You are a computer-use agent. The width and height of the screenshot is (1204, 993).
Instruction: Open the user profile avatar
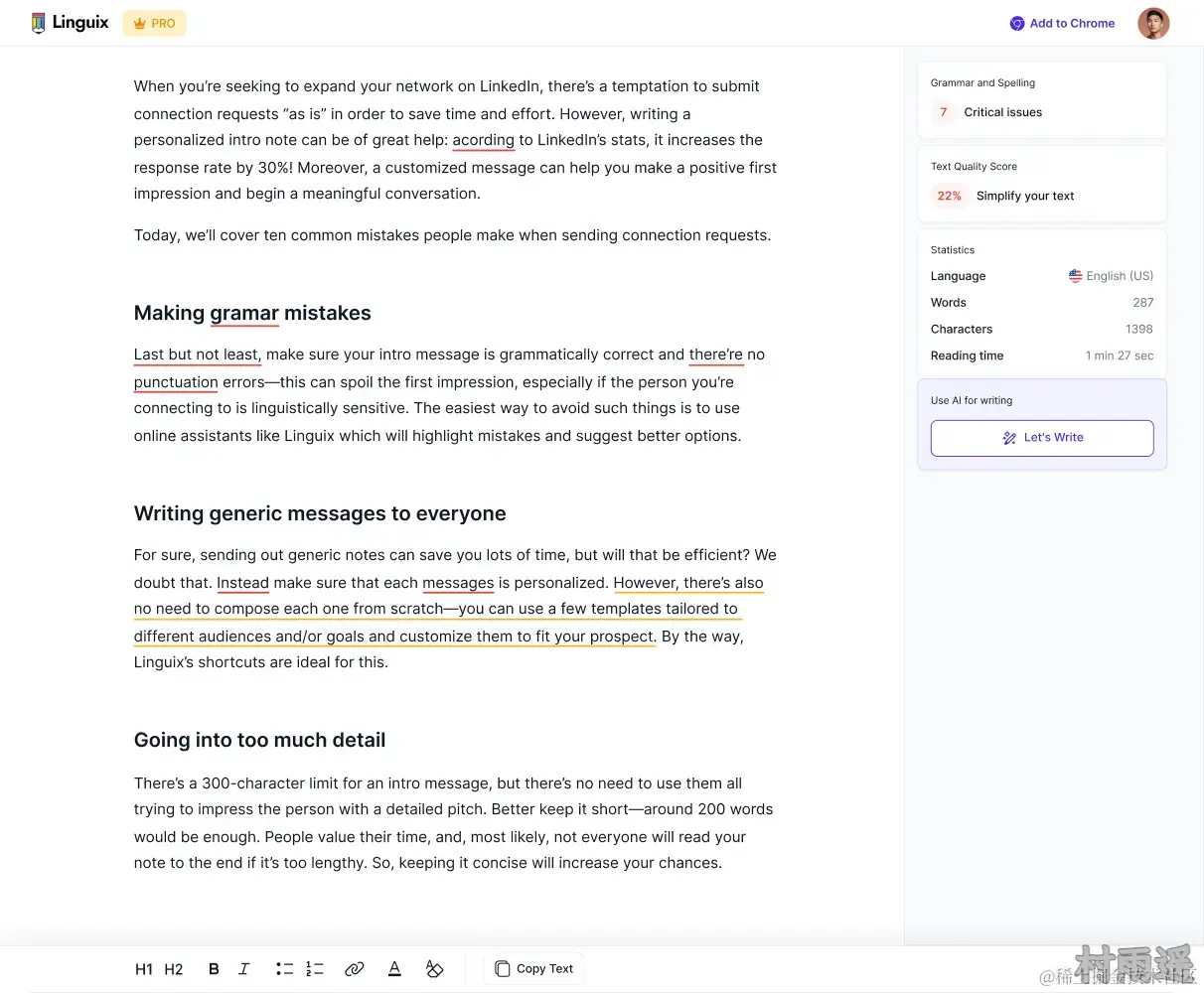click(1153, 23)
